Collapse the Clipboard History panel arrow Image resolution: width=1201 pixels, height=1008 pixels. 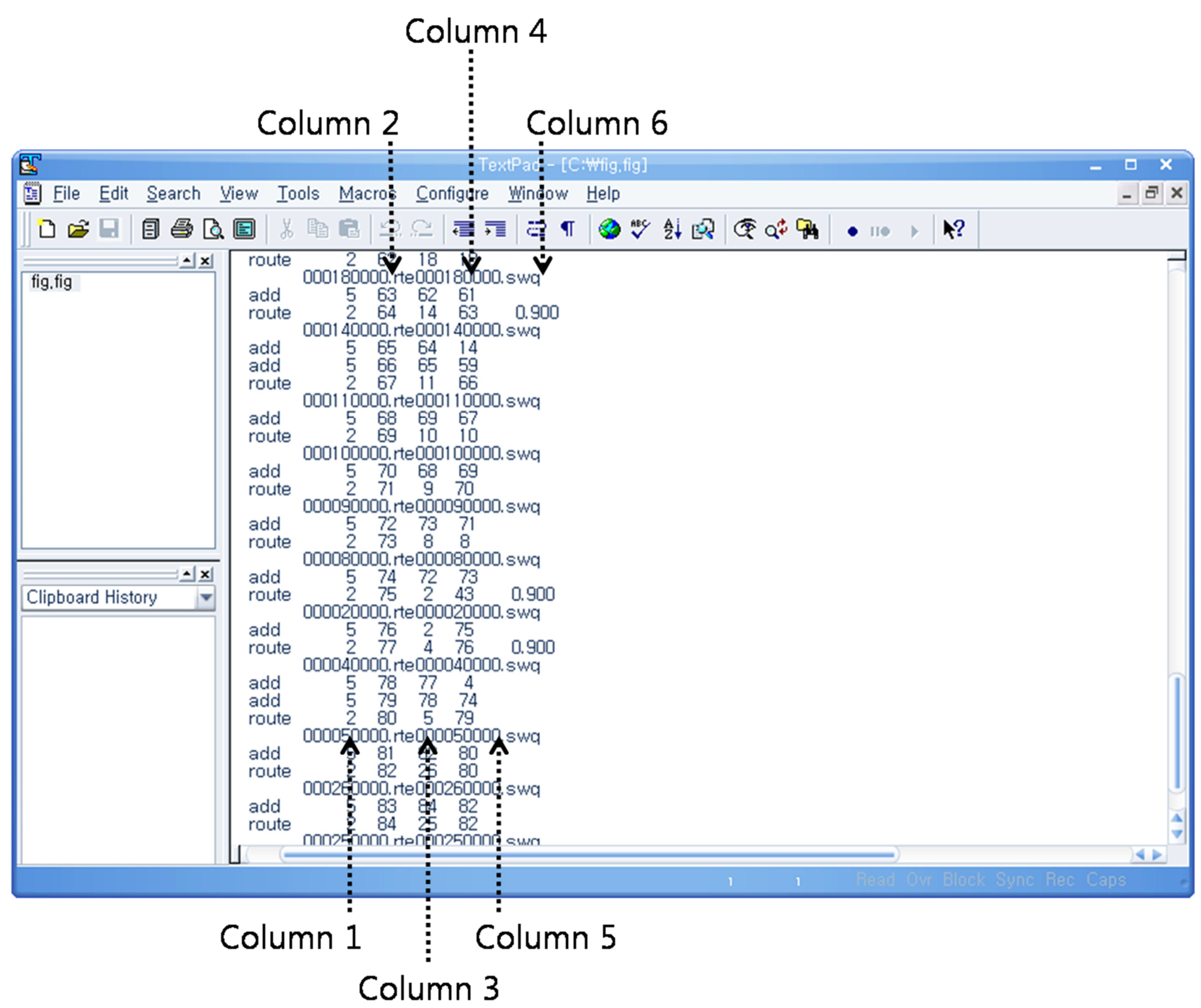point(187,574)
